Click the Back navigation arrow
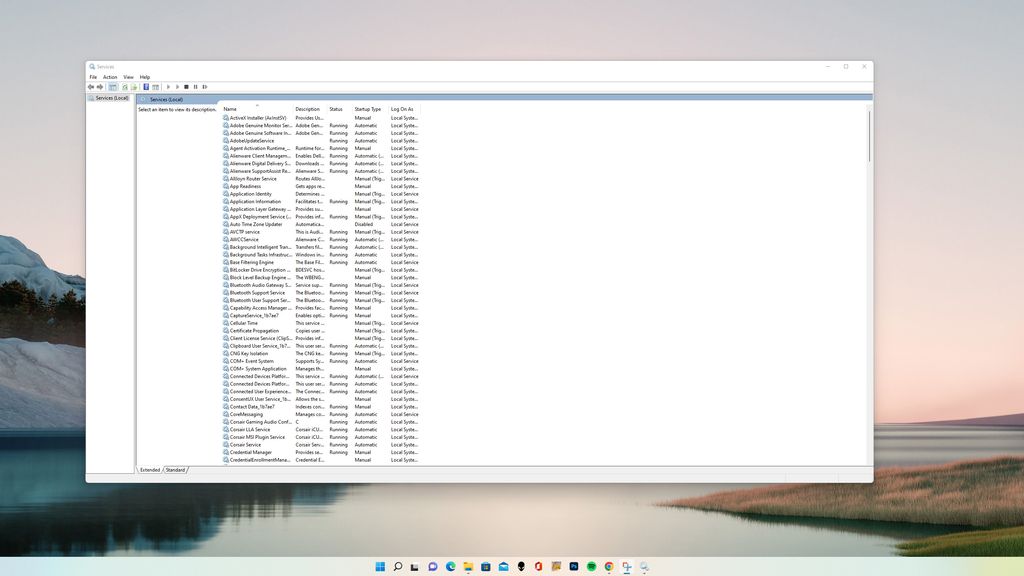1024x576 pixels. [x=90, y=87]
